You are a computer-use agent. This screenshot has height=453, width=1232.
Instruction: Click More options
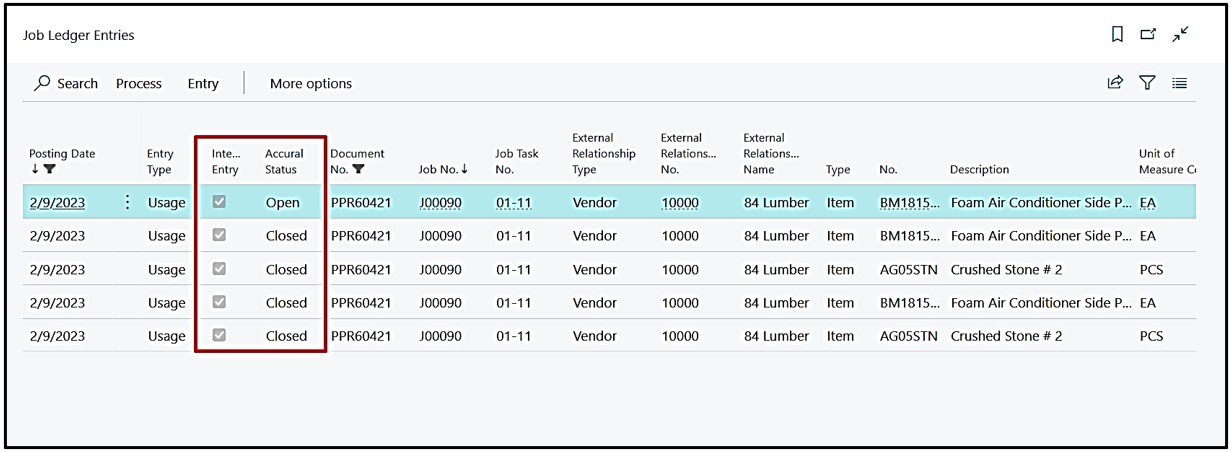click(x=311, y=83)
